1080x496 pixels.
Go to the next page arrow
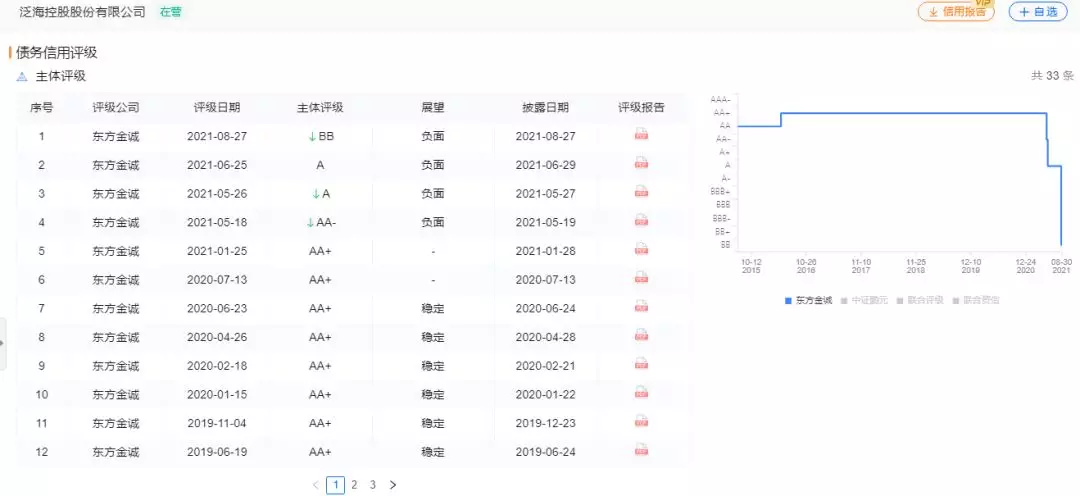pyautogui.click(x=393, y=485)
